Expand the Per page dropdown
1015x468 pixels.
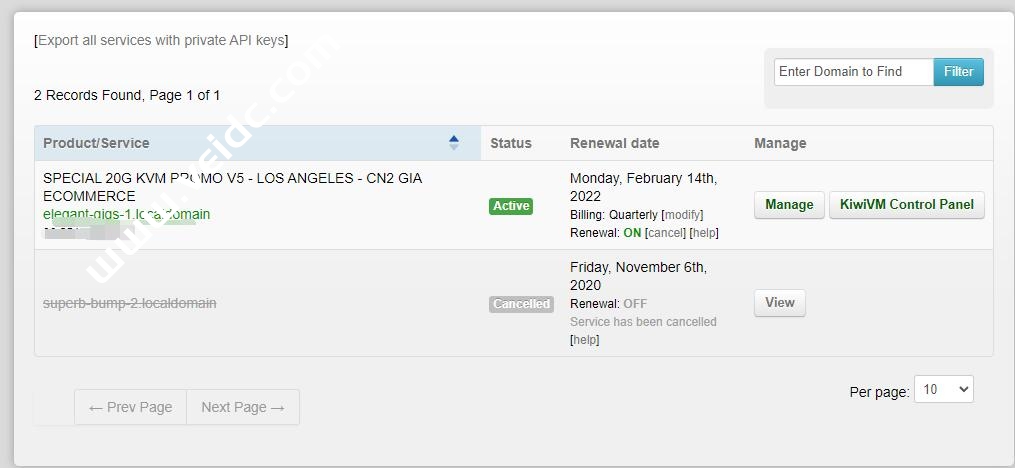[944, 390]
